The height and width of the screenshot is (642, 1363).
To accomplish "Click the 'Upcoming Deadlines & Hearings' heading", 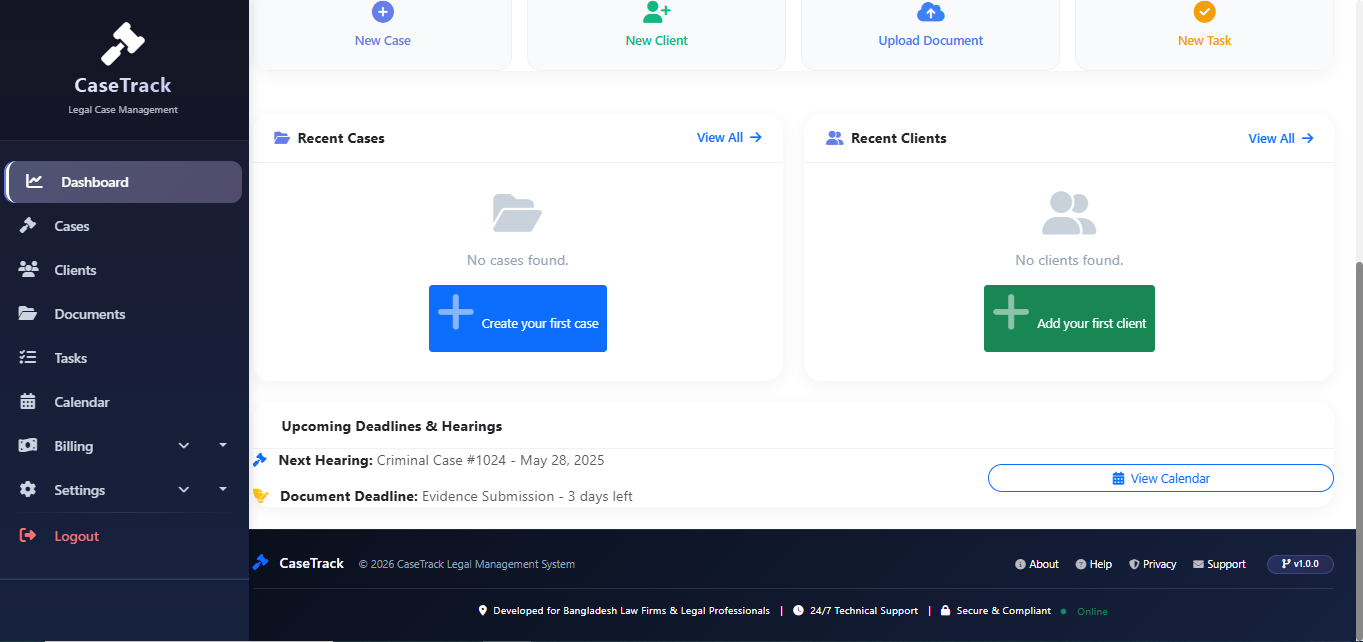I will (392, 426).
